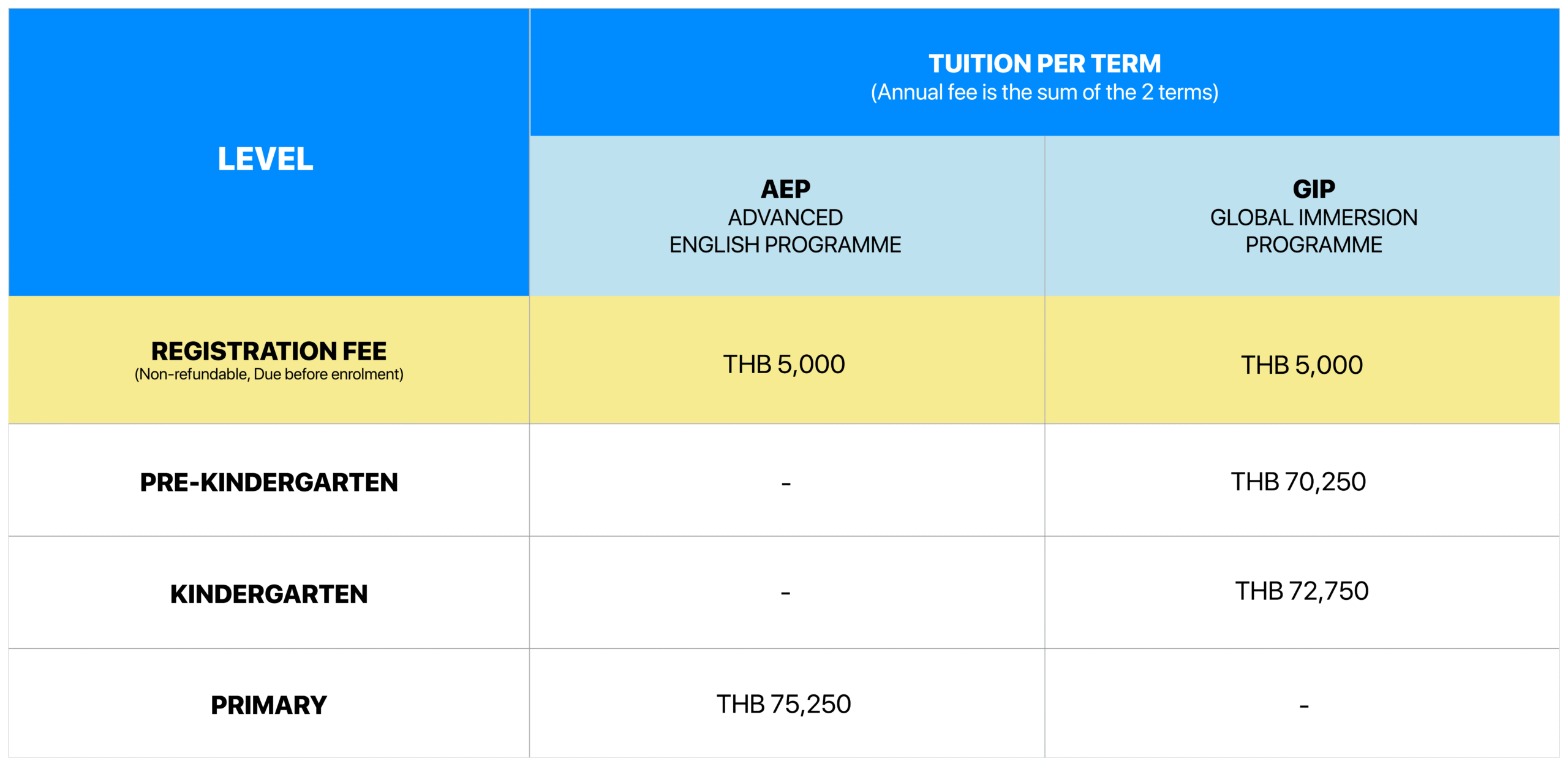Select the TUITION PER TERM heading
The image size is (1568, 766).
click(1044, 63)
